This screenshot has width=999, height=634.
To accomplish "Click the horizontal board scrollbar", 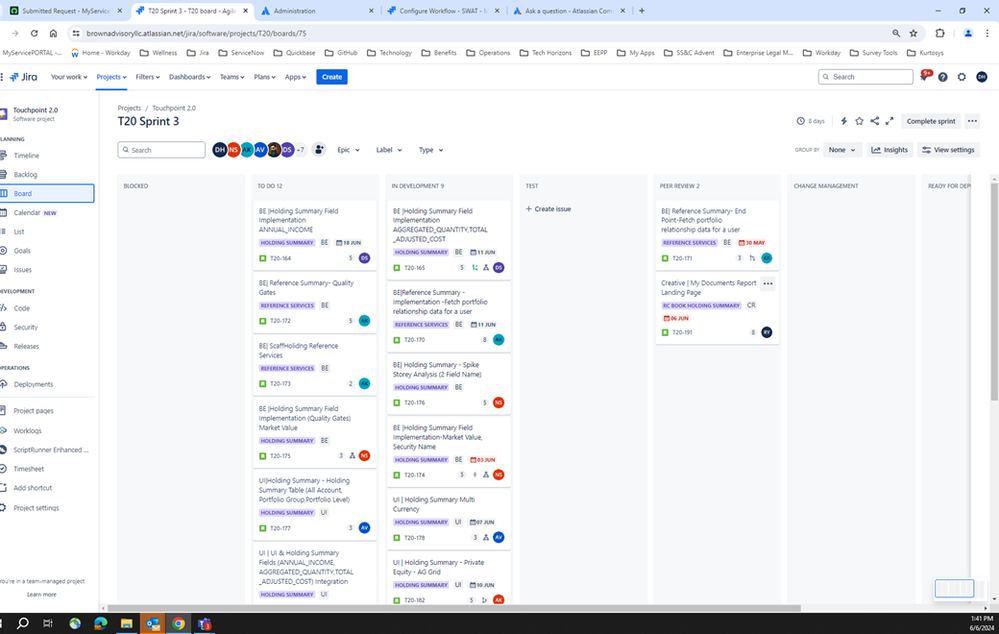I will pos(454,609).
